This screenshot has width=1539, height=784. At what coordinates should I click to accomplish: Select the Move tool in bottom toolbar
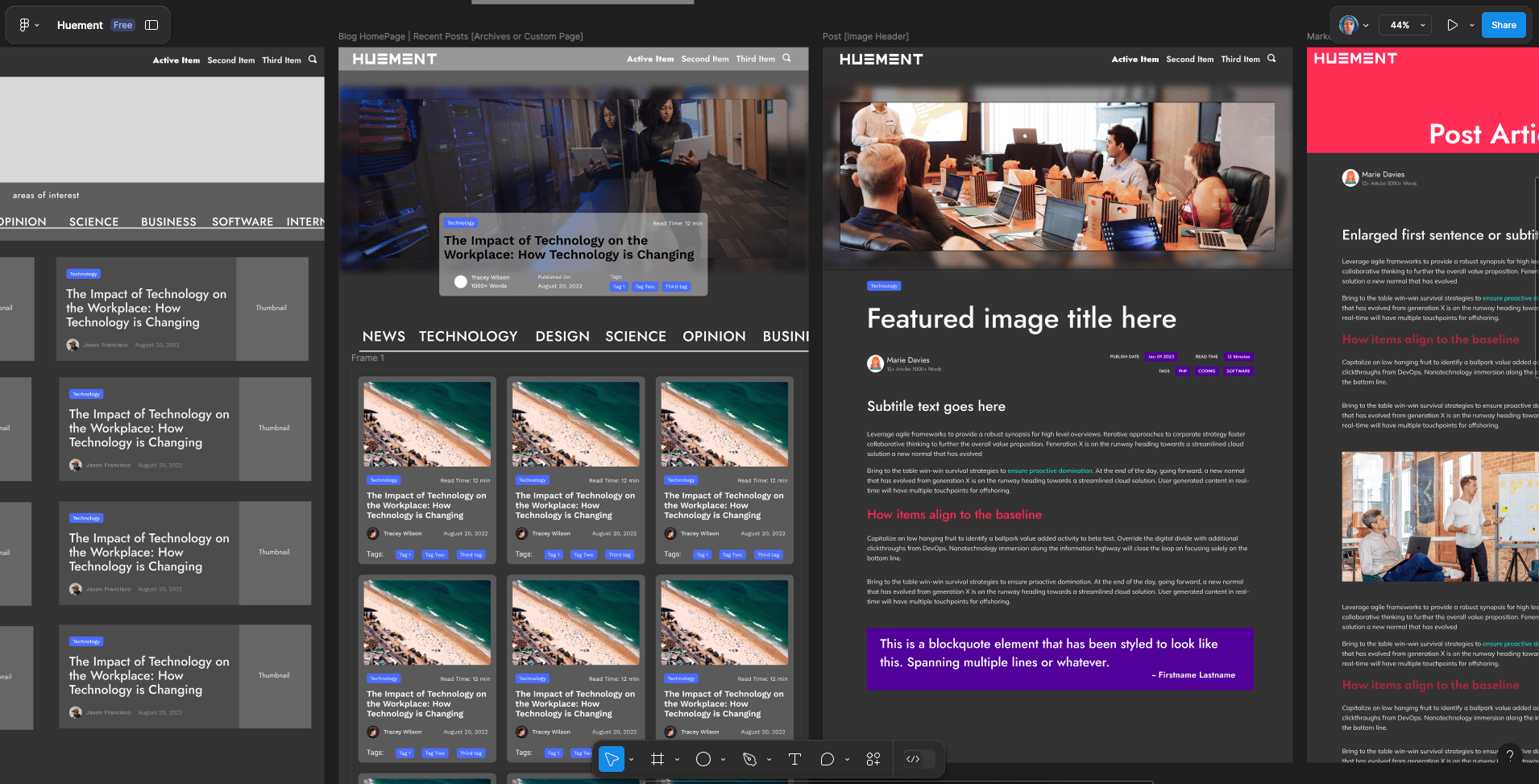[x=612, y=759]
